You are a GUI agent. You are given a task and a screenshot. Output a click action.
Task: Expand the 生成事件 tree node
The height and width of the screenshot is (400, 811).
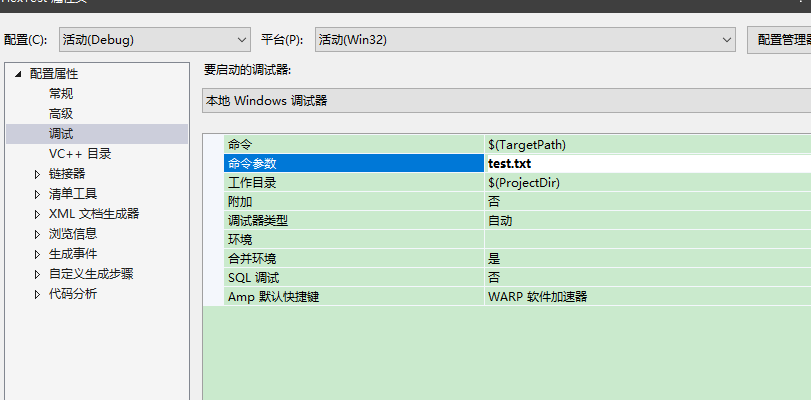coord(37,254)
